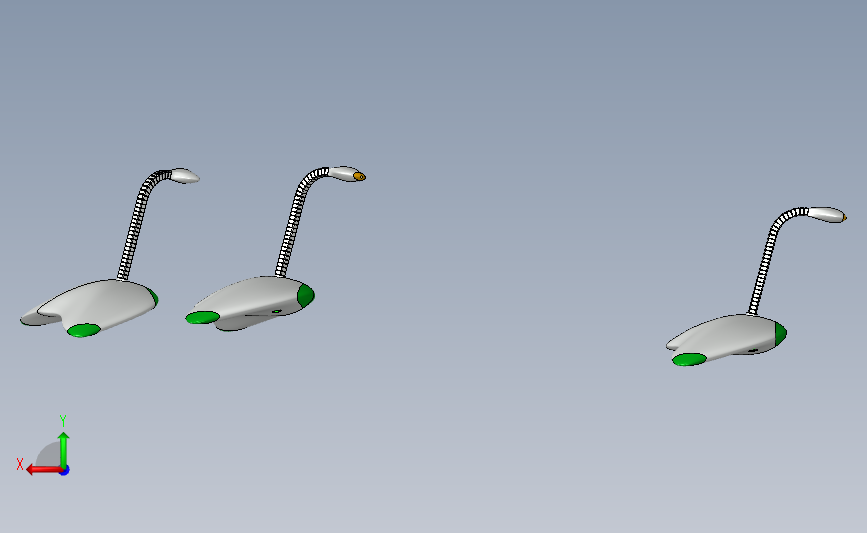This screenshot has width=867, height=533.
Task: Click the middle microphone's front-left green pad
Action: tap(202, 317)
